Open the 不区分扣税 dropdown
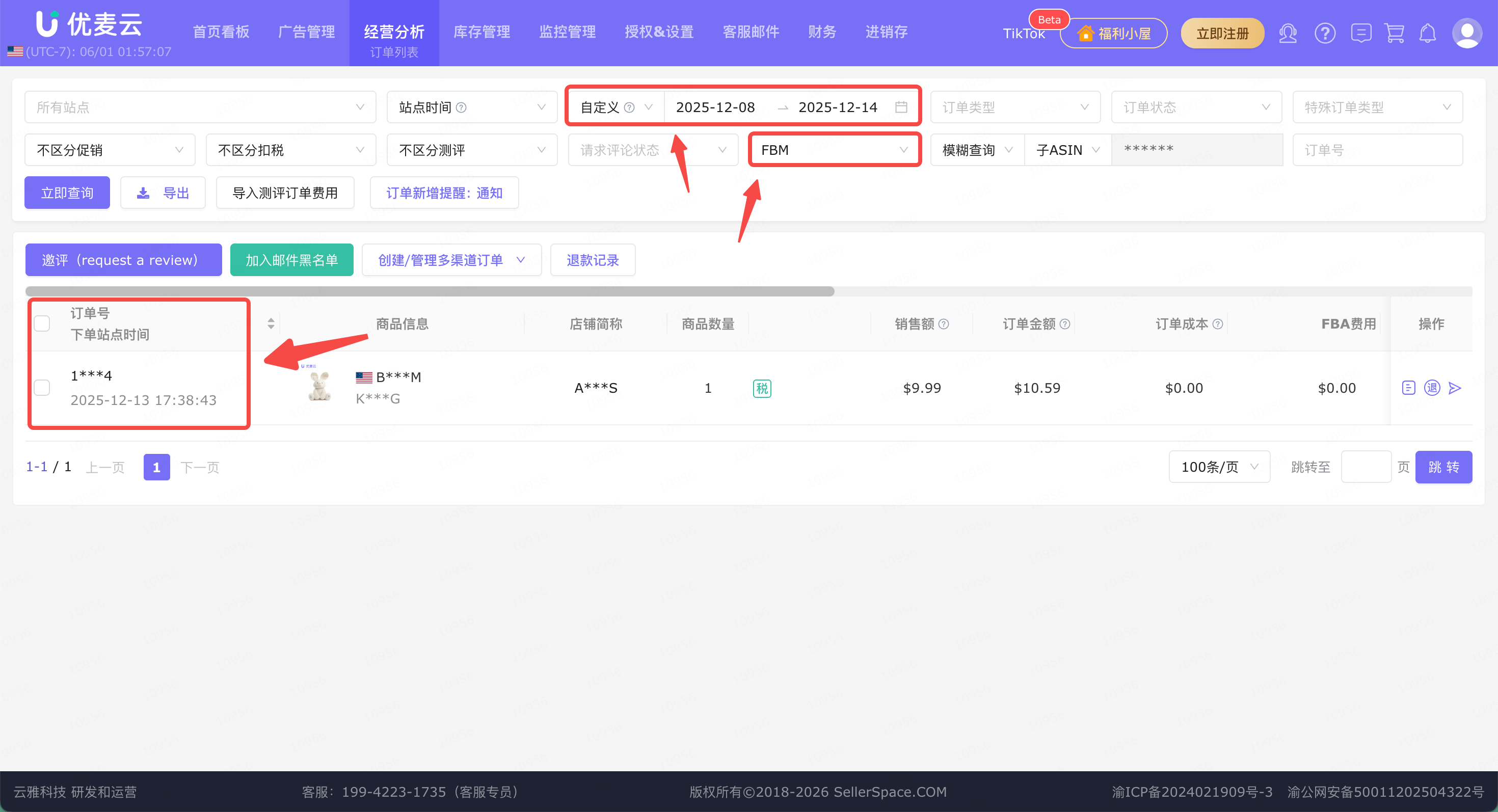Viewport: 1498px width, 812px height. pyautogui.click(x=291, y=150)
